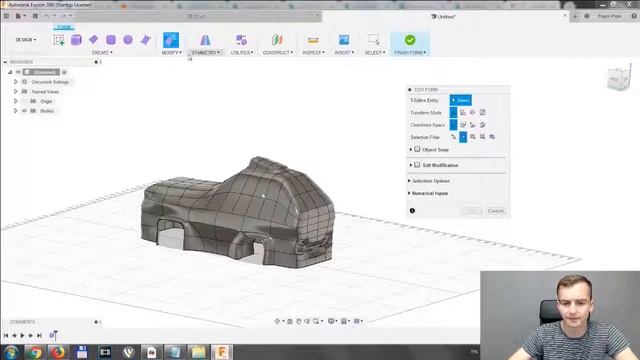Image resolution: width=640 pixels, height=360 pixels.
Task: Activate the Edit Form modify tool
Action: tap(171, 40)
